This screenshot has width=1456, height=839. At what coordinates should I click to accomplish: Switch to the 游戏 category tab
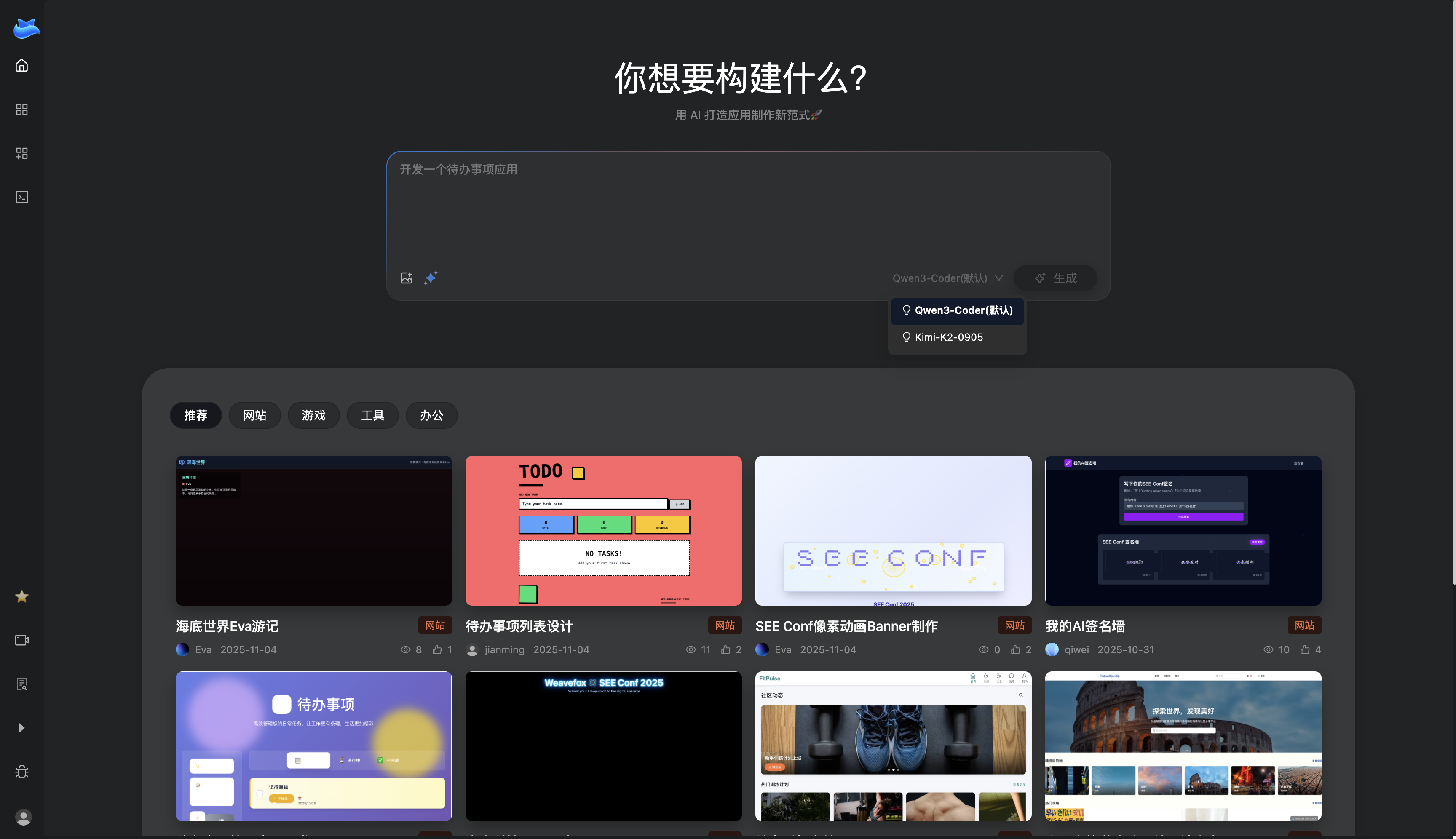313,415
